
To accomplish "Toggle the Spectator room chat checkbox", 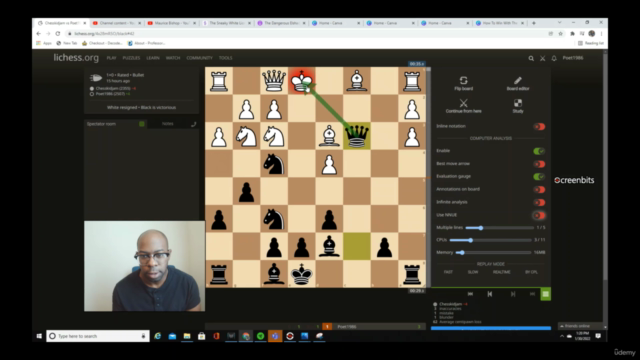I will pos(142,124).
